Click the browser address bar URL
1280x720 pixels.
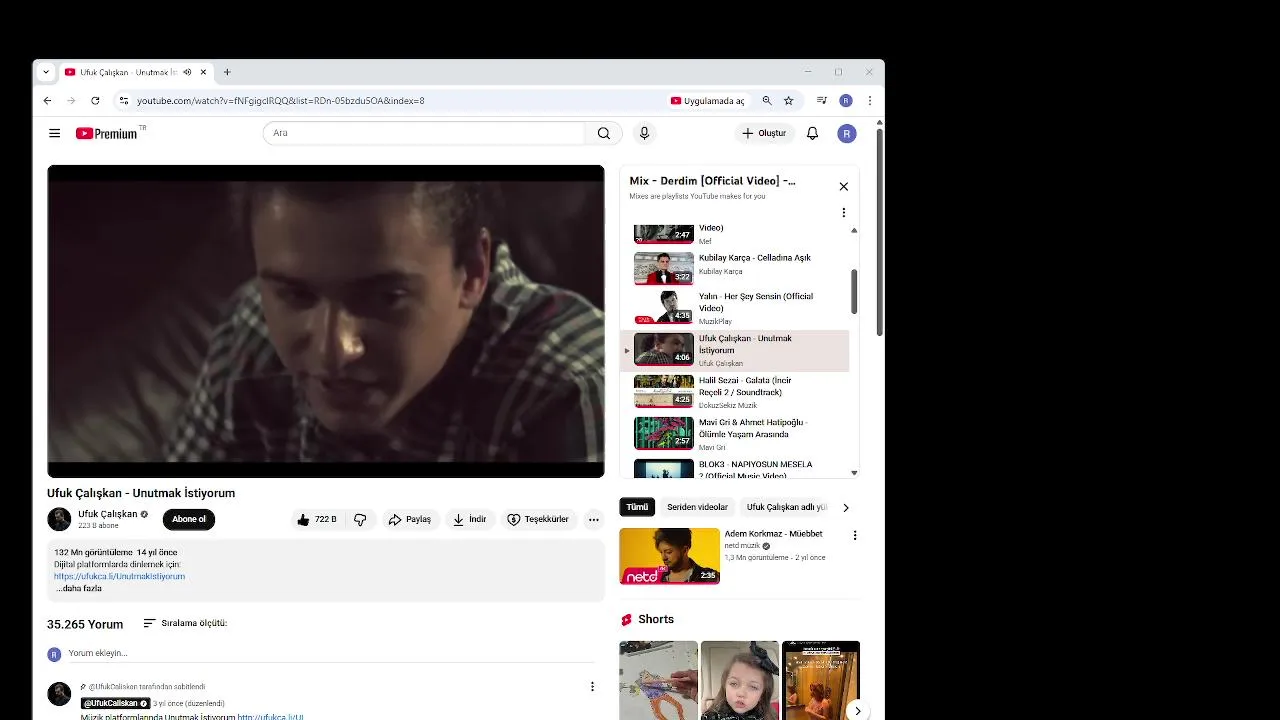(x=281, y=101)
